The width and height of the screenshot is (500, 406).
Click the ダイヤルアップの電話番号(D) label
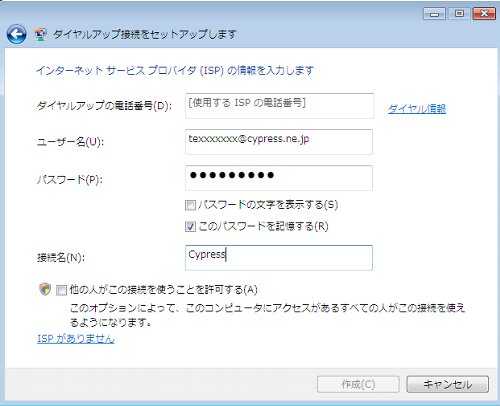point(104,106)
